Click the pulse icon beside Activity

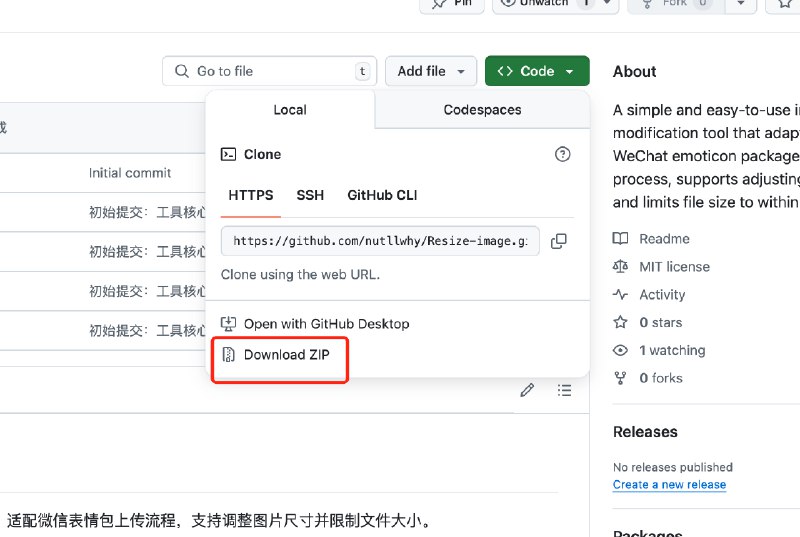tap(620, 294)
